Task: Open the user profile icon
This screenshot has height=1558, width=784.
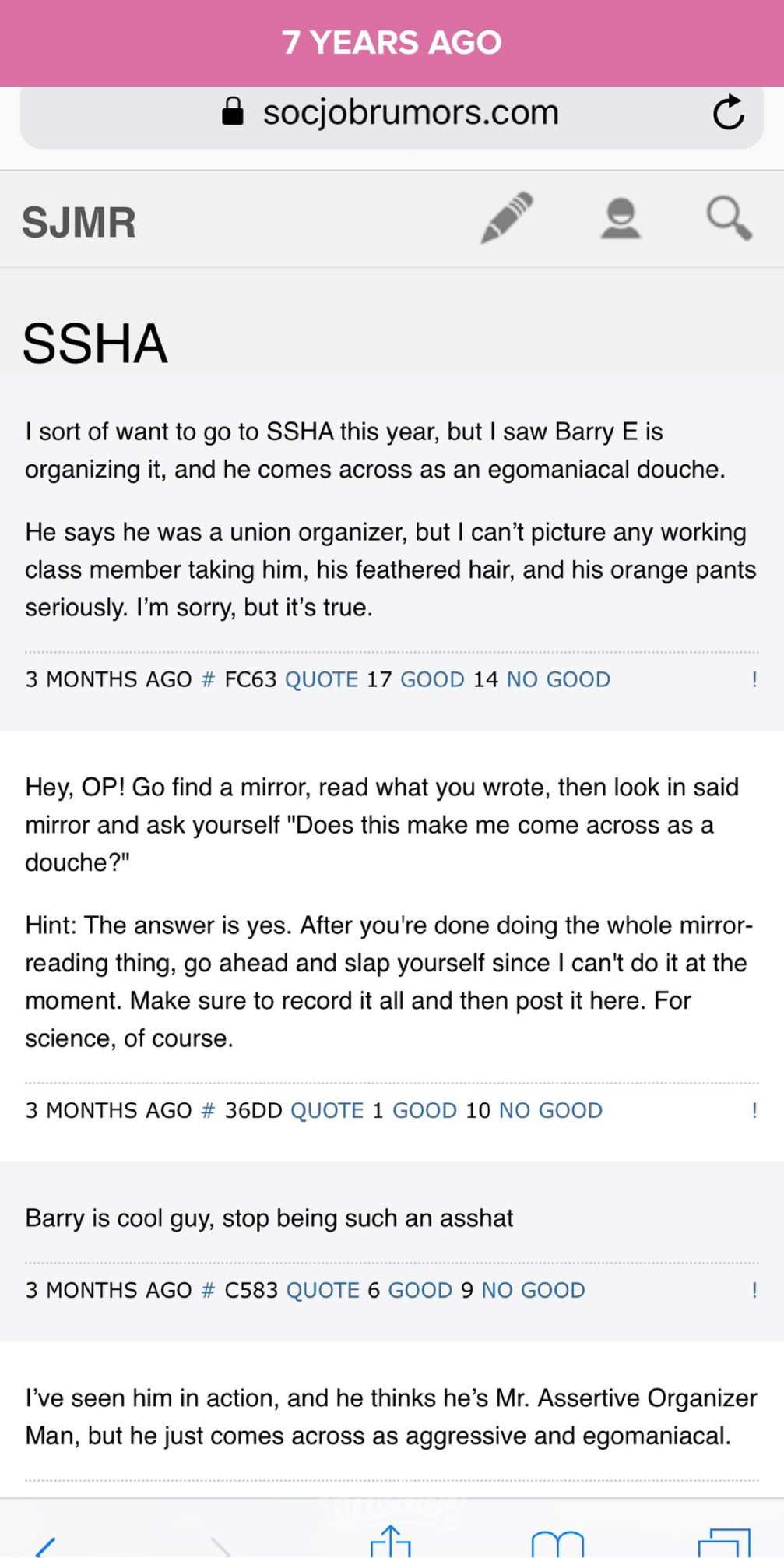Action: 621,218
